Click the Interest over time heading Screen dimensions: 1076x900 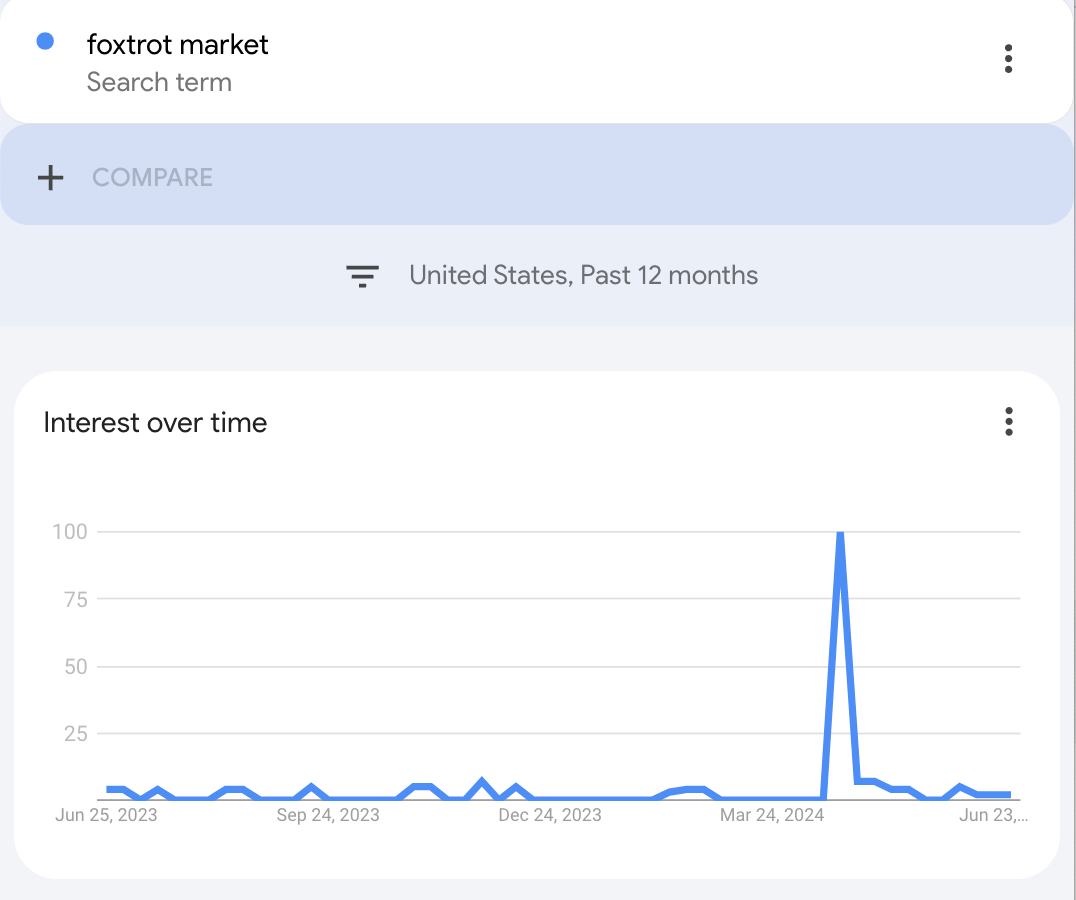tap(155, 423)
